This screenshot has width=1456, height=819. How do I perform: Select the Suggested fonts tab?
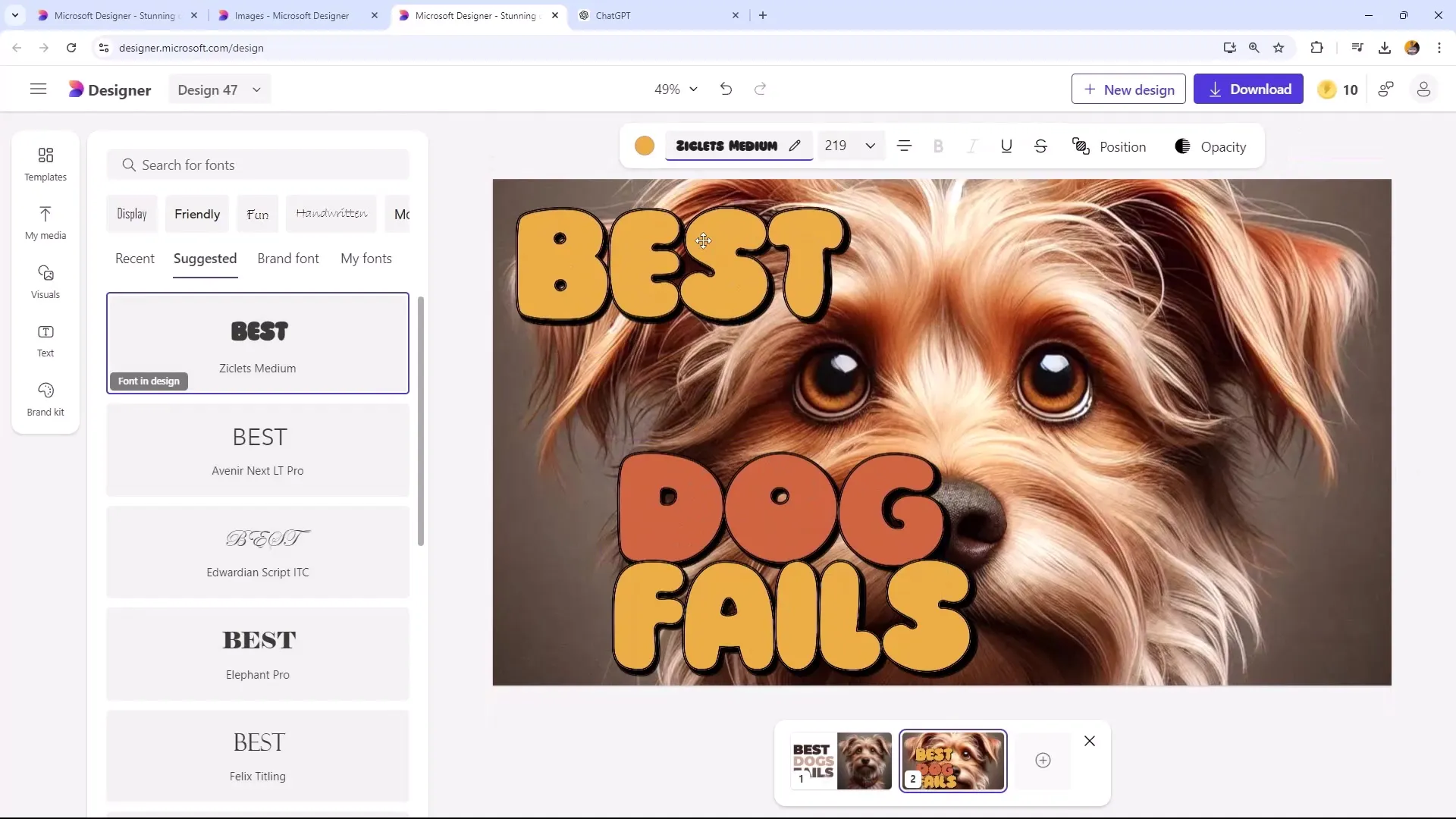click(x=205, y=258)
